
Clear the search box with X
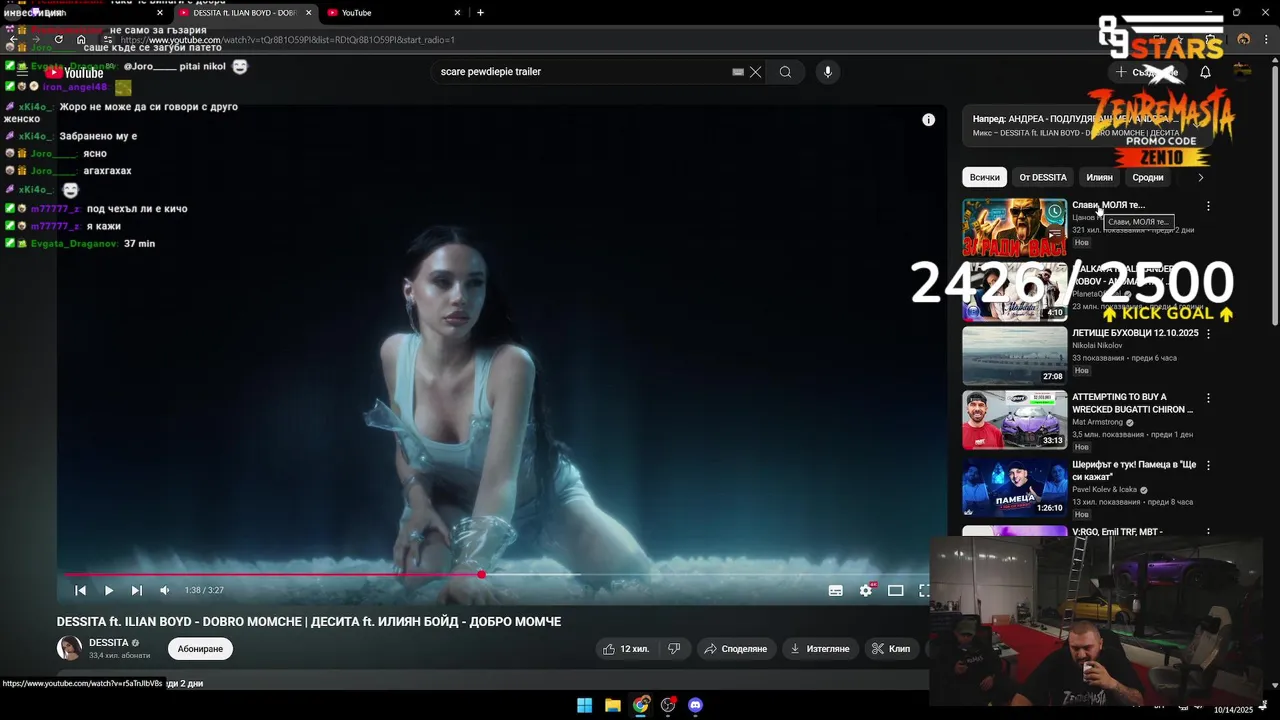(x=755, y=72)
